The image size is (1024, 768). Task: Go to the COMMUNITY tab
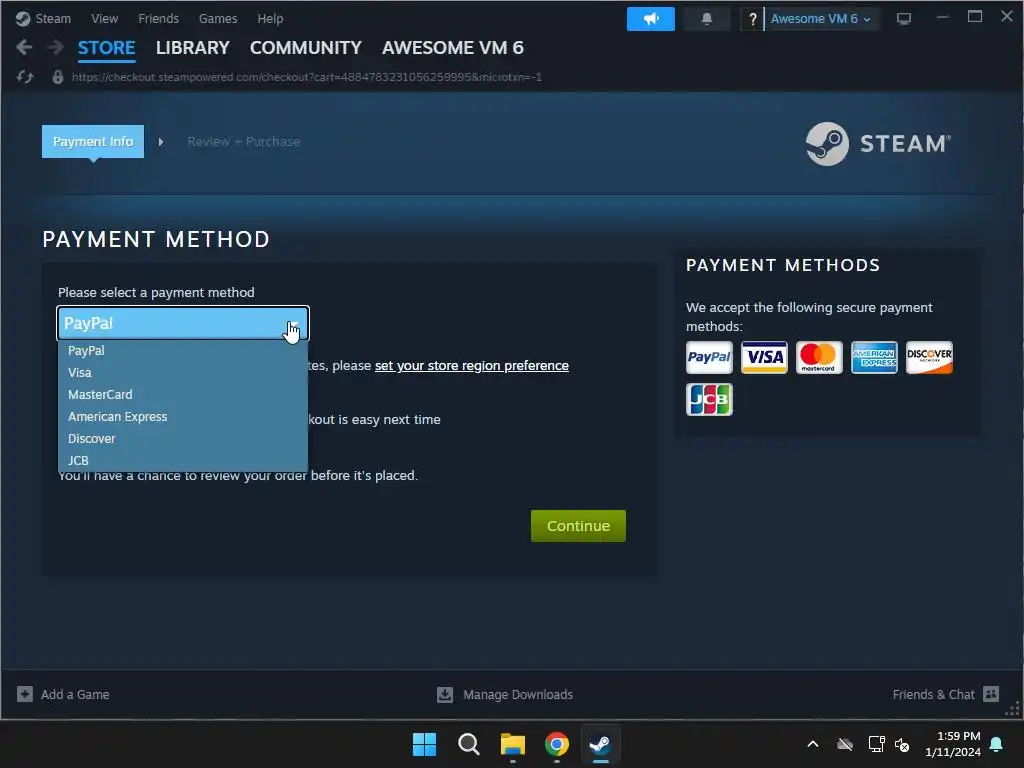click(306, 48)
